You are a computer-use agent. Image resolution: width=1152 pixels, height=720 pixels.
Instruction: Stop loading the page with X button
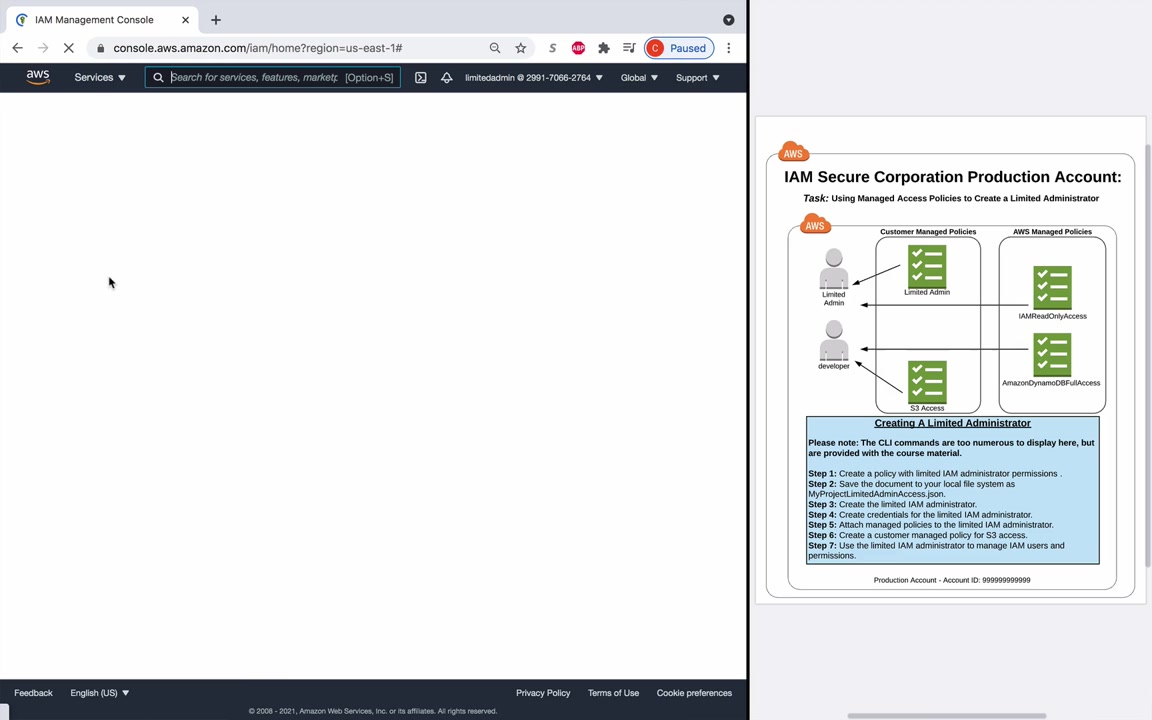tap(68, 48)
